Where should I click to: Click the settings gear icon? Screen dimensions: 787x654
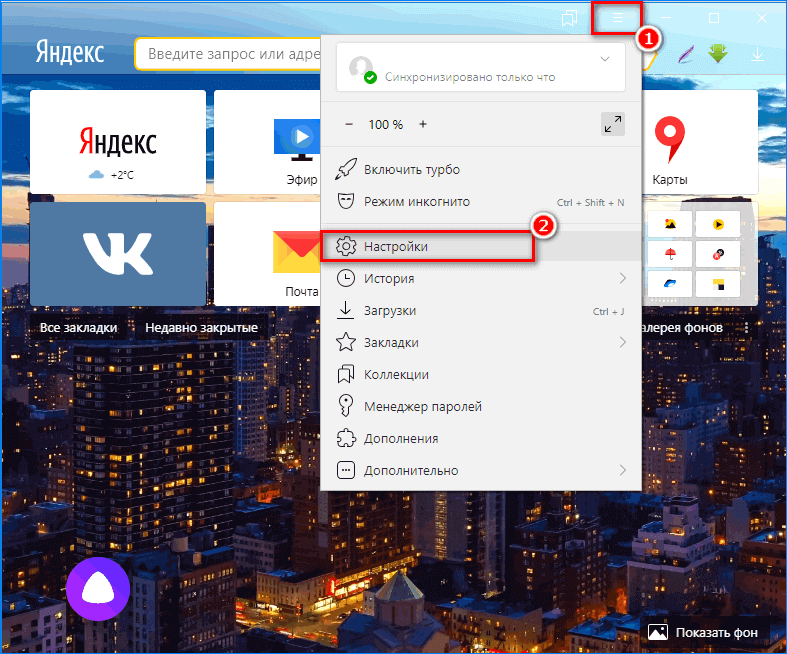point(346,246)
